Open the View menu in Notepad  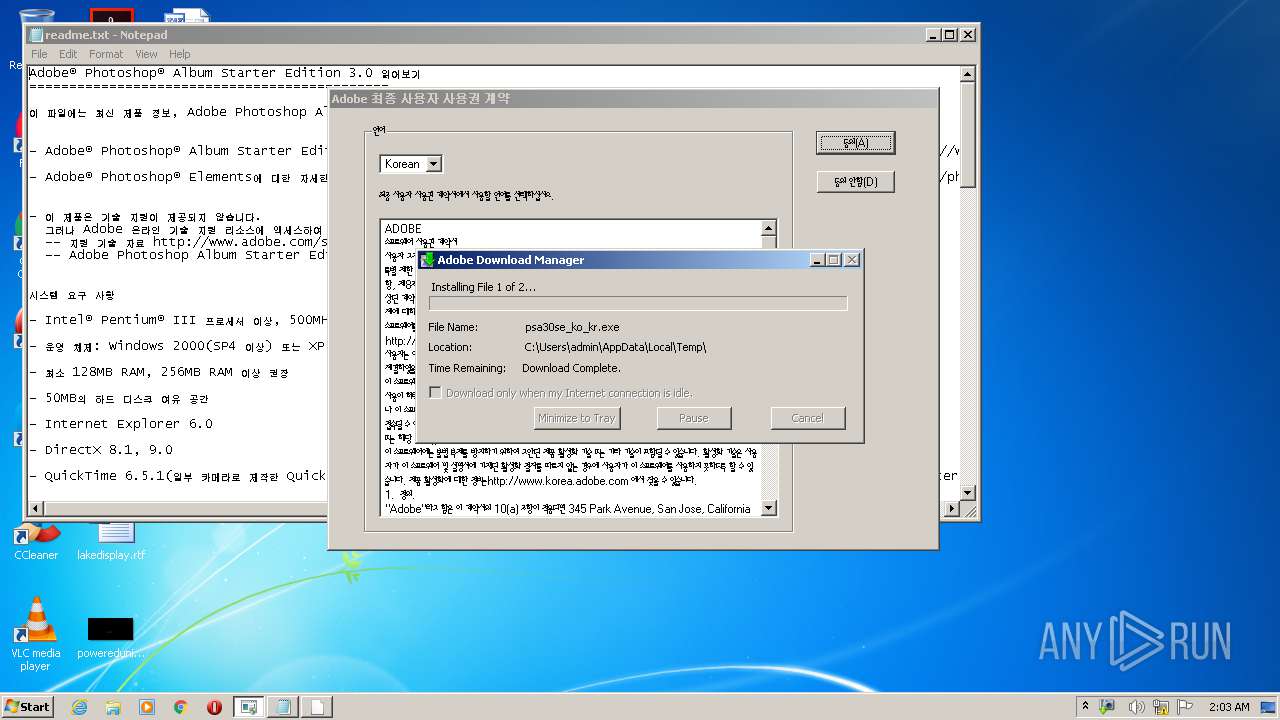coord(146,54)
